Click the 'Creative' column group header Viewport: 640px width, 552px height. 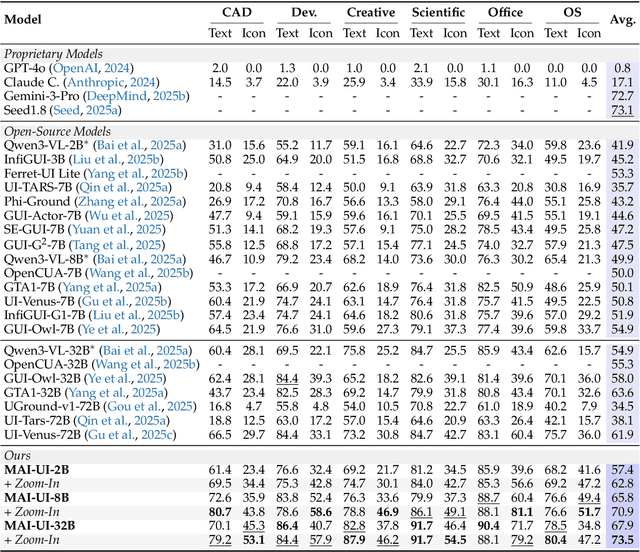tap(371, 12)
